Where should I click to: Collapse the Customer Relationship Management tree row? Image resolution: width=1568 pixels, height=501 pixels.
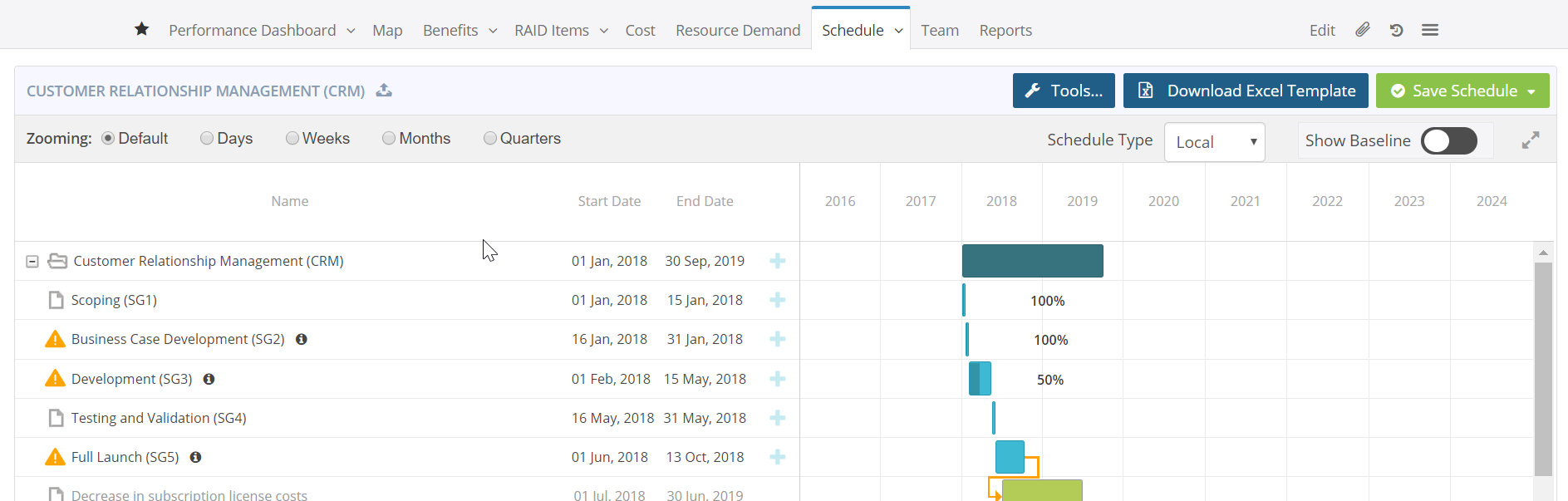tap(32, 262)
